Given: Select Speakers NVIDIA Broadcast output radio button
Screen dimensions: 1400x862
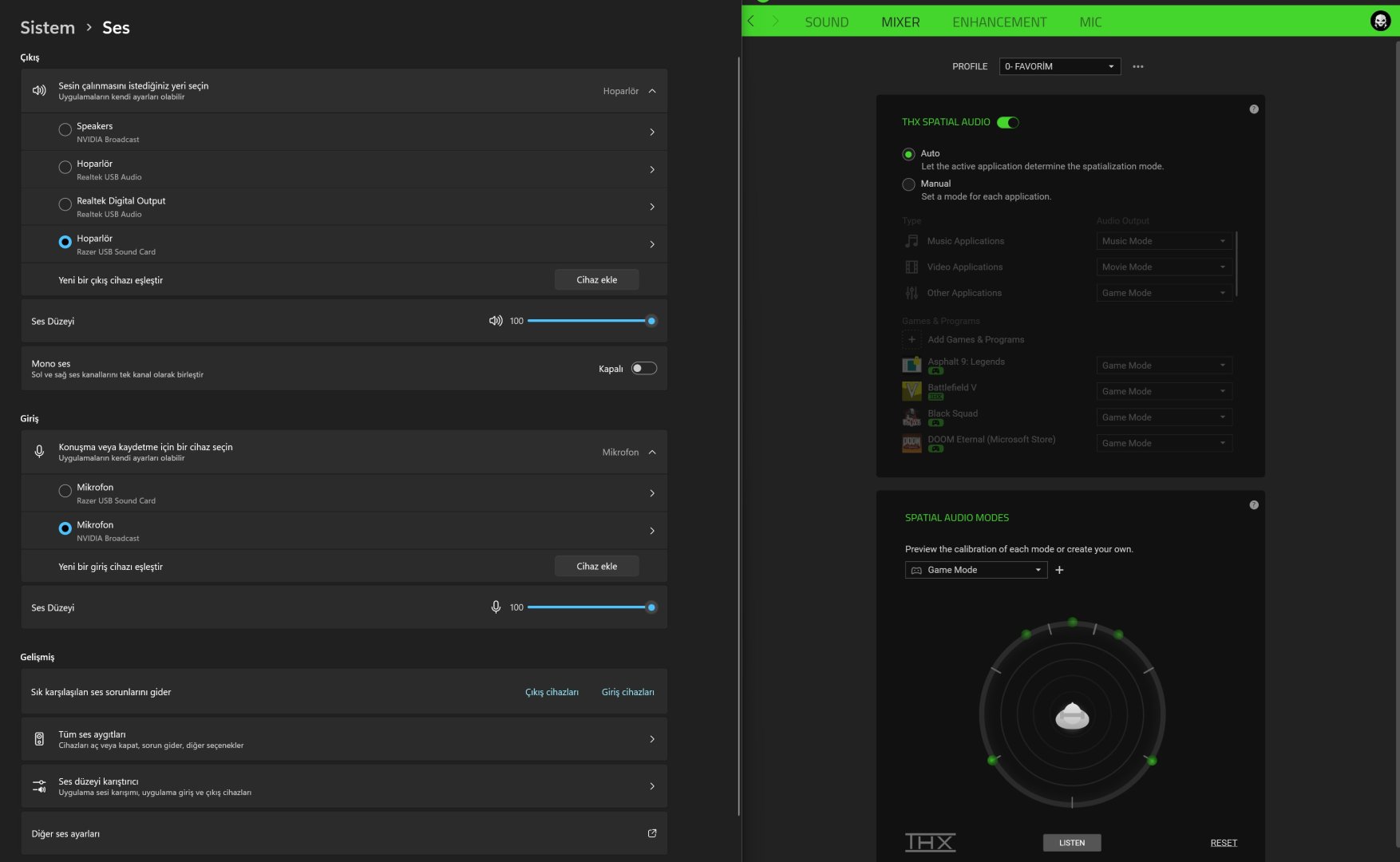Looking at the screenshot, I should (65, 129).
